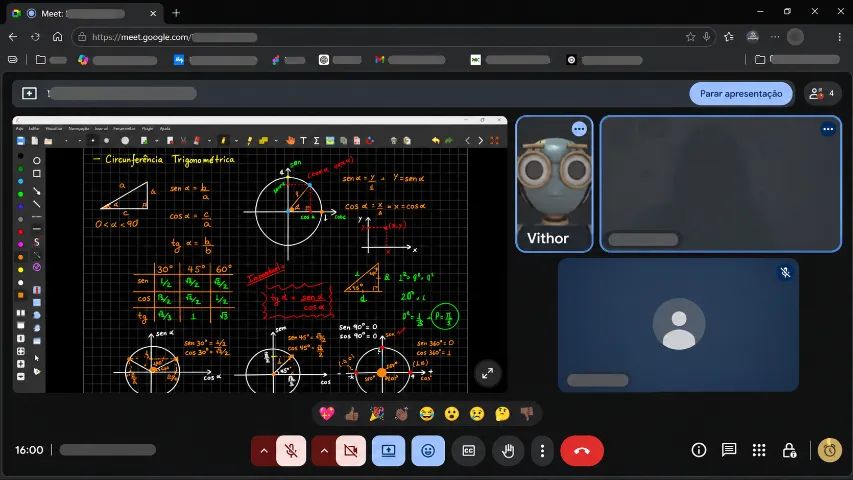Open pen tool options dropdown arrow

click(236, 140)
